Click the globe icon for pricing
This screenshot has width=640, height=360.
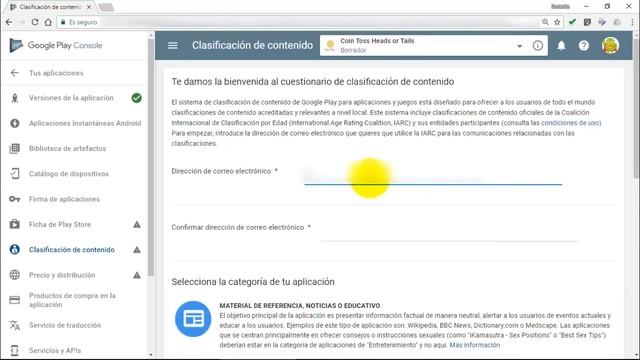(x=15, y=275)
